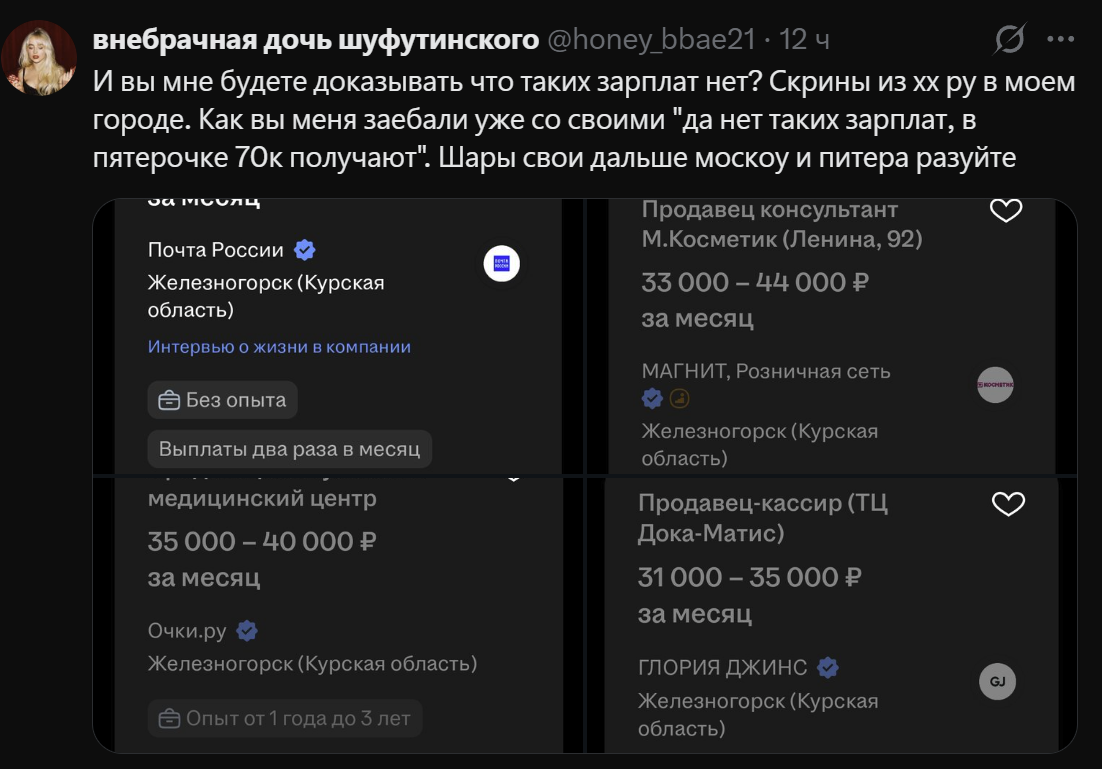This screenshot has height=769, width=1102.
Task: Open the post via the 12 ч timestamp
Action: (x=805, y=40)
